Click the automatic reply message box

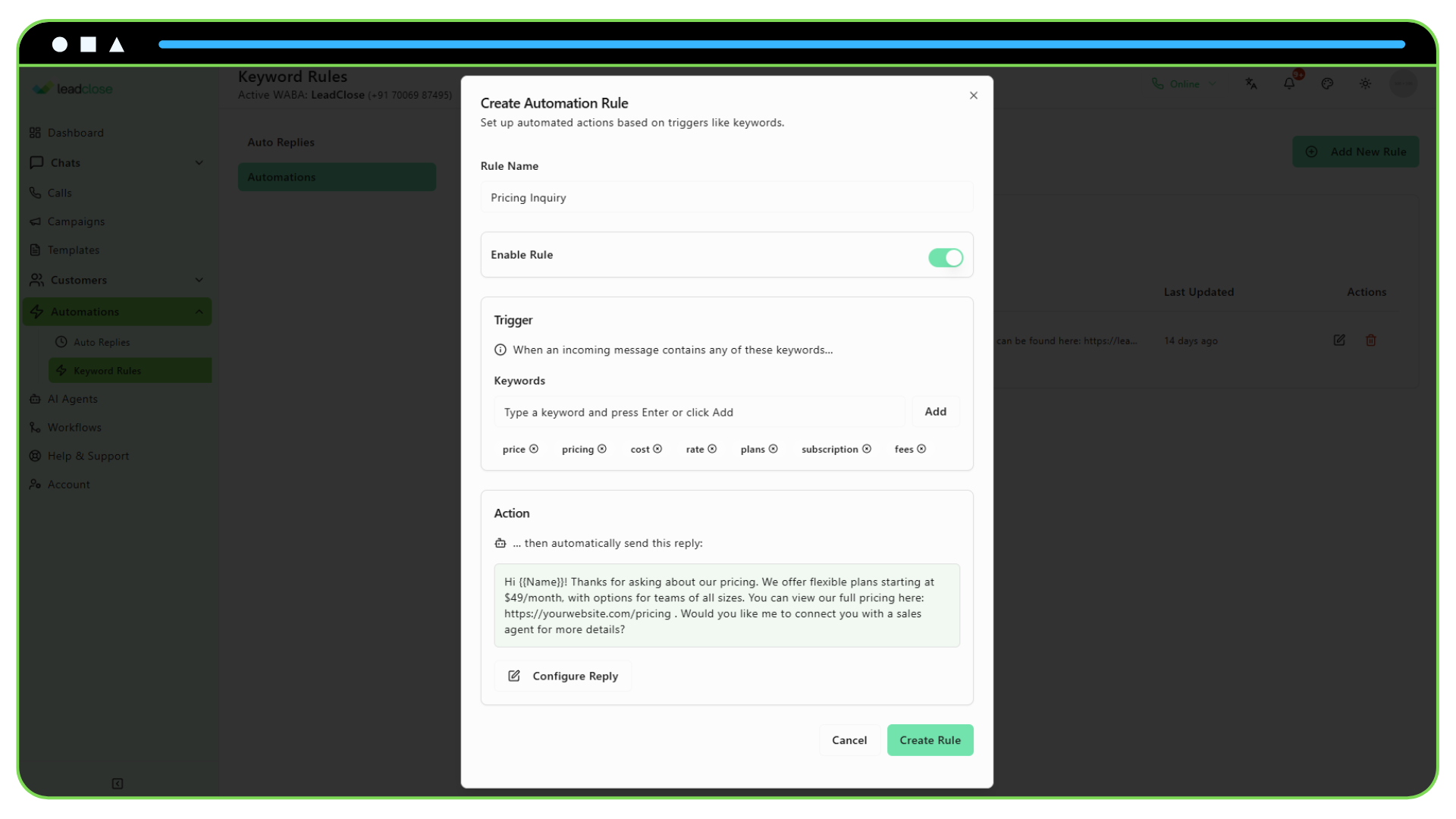(726, 605)
